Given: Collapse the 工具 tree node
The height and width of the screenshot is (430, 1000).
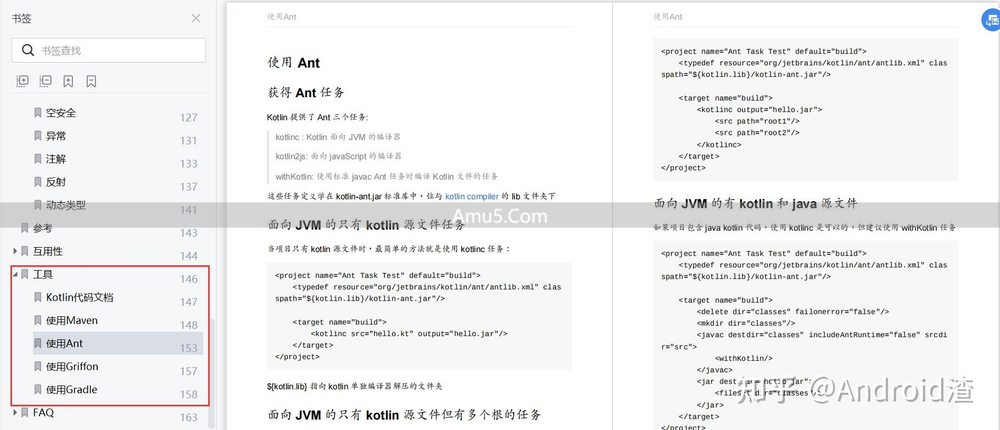Looking at the screenshot, I should tap(15, 274).
